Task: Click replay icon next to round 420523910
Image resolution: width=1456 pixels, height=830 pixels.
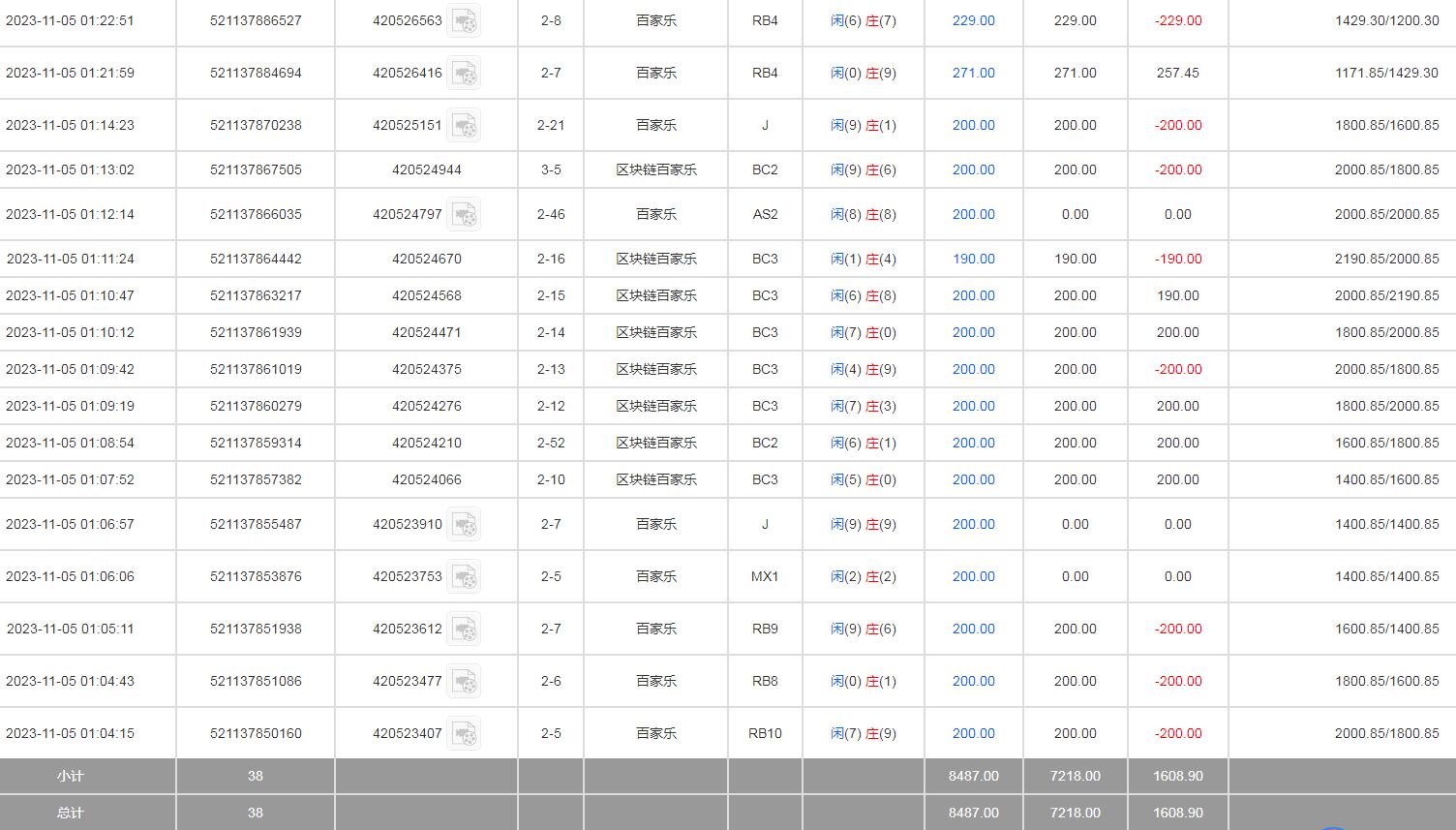Action: (464, 524)
